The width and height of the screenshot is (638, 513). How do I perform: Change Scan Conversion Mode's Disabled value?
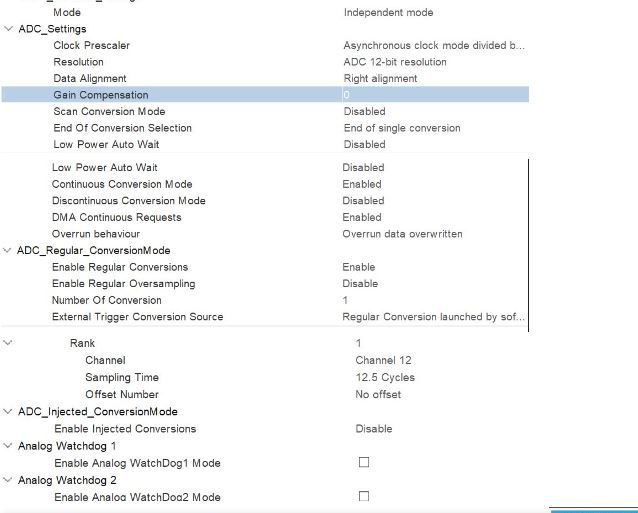tap(365, 111)
